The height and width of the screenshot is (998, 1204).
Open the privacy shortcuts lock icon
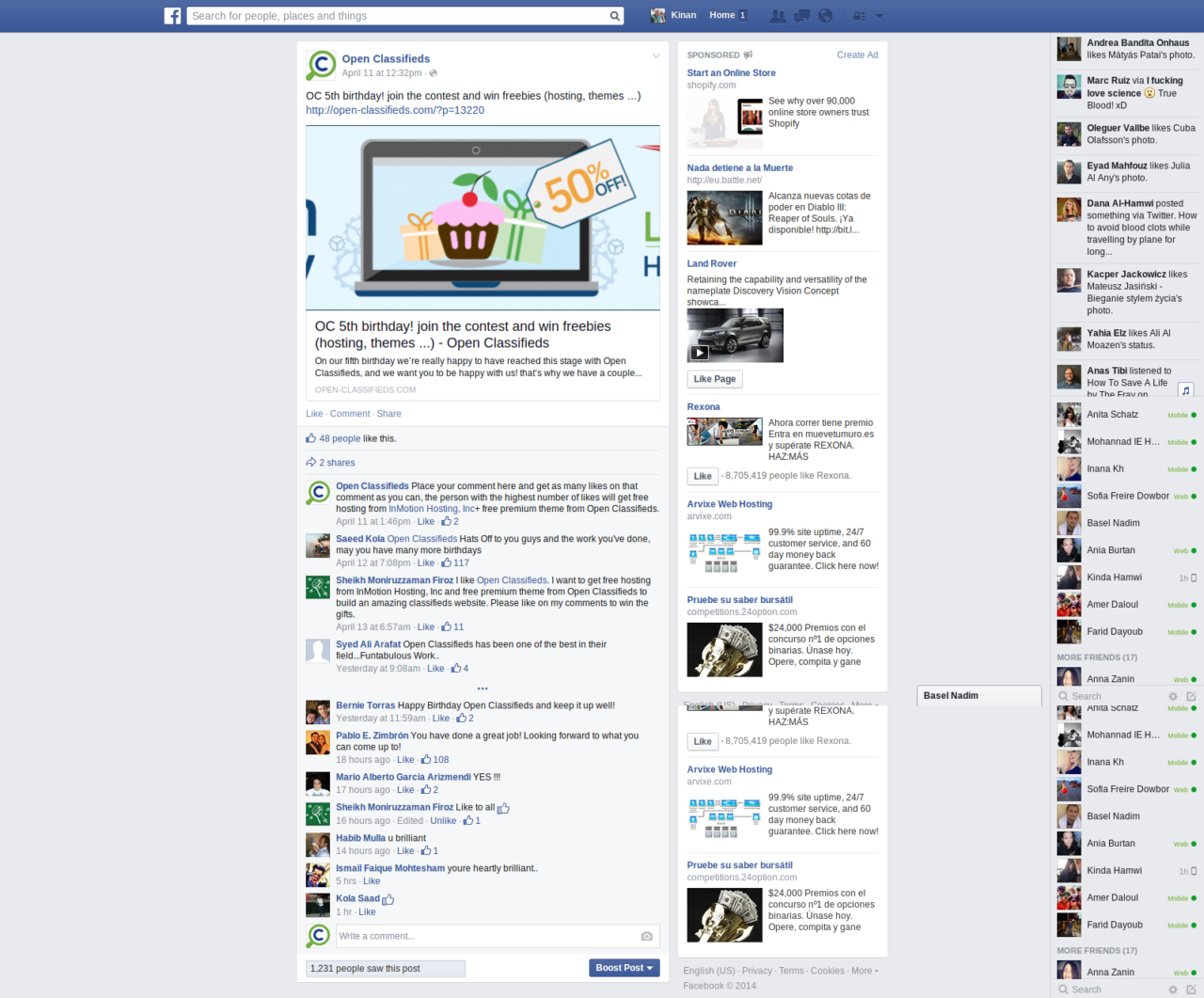pos(859,16)
